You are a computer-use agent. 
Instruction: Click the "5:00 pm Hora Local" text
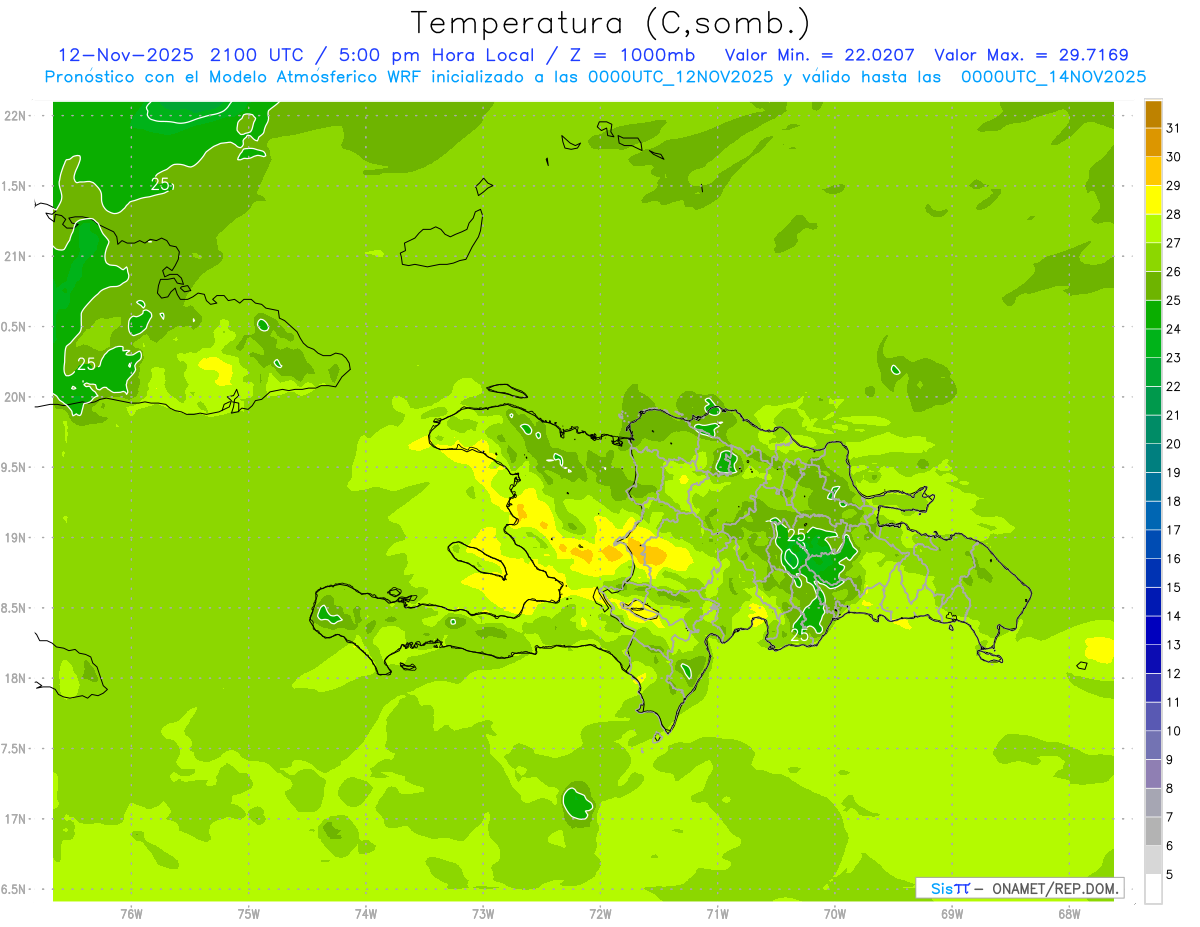pos(438,55)
